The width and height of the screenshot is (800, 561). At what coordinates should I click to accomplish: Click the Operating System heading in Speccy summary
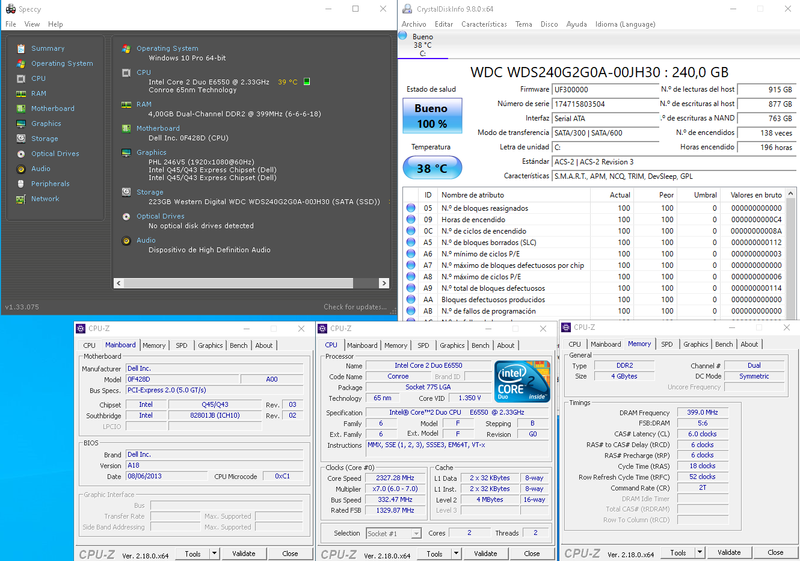coord(167,48)
